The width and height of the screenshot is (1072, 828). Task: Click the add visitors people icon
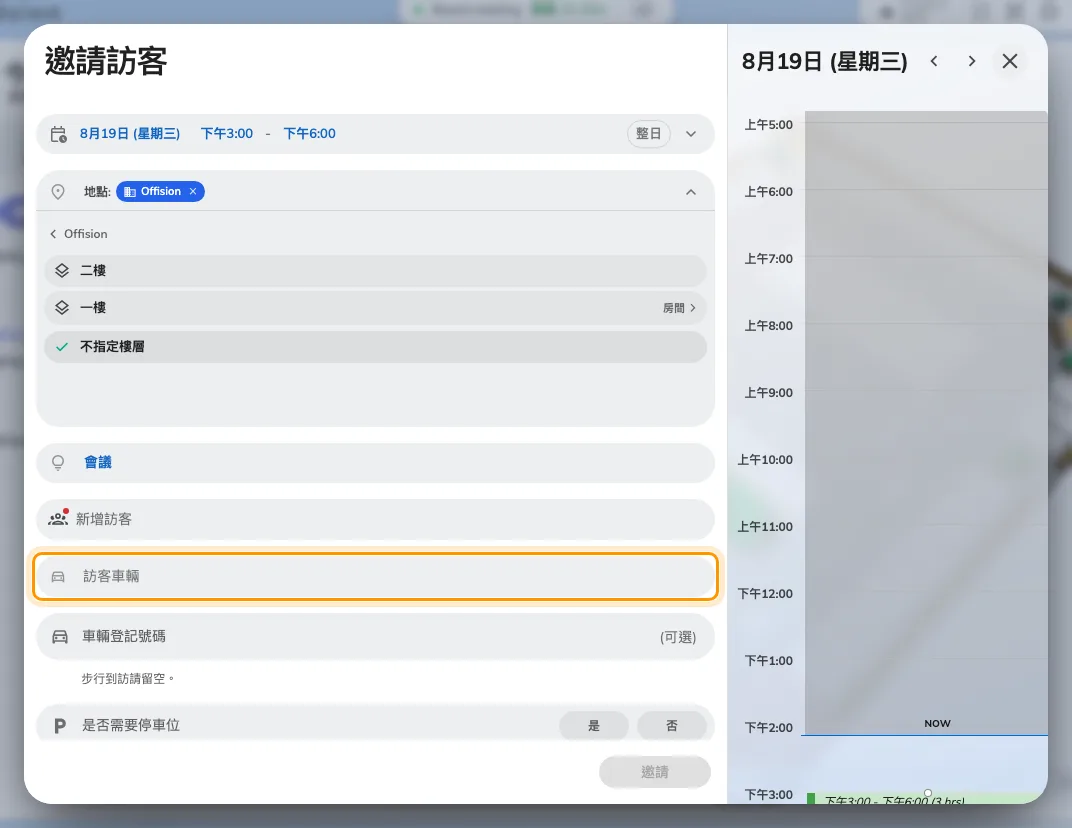pyautogui.click(x=58, y=518)
